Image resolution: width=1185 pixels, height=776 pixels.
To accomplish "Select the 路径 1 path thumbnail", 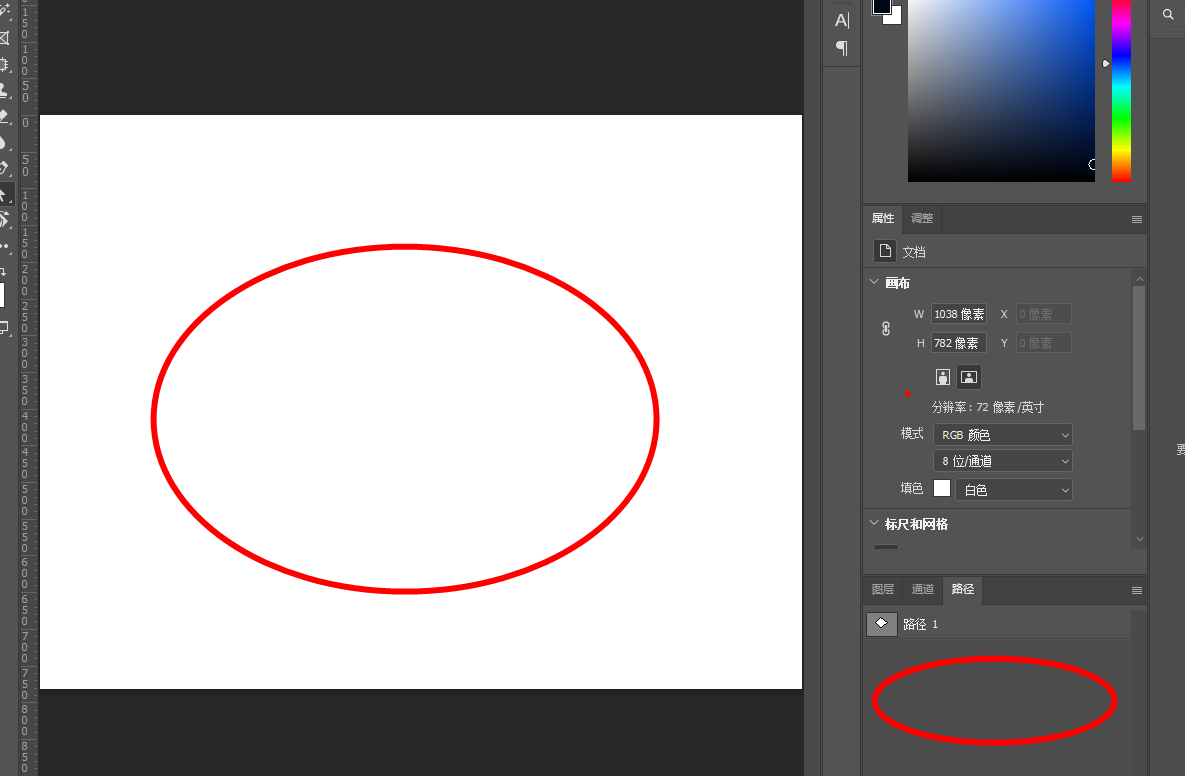I will click(881, 624).
